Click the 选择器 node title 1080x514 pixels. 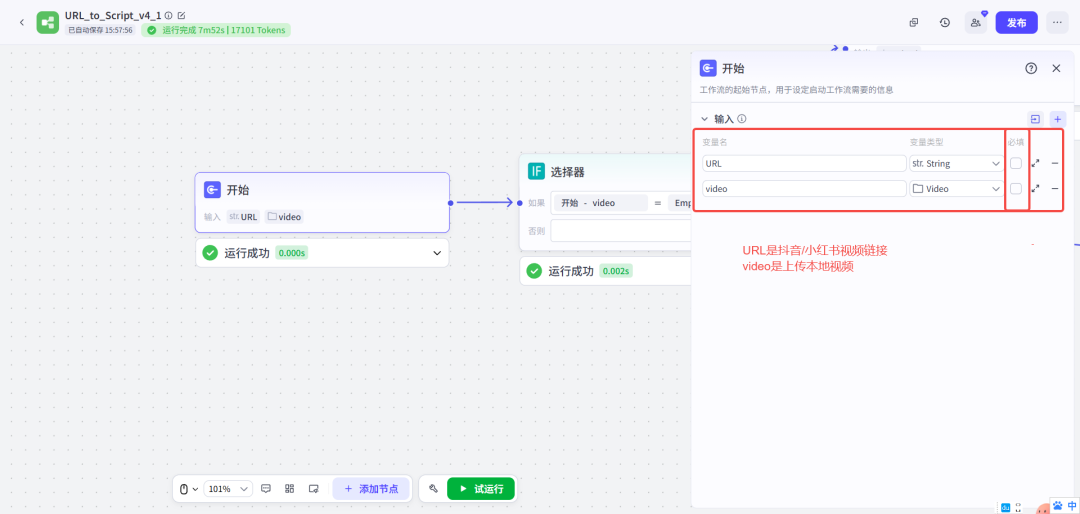[x=568, y=172]
